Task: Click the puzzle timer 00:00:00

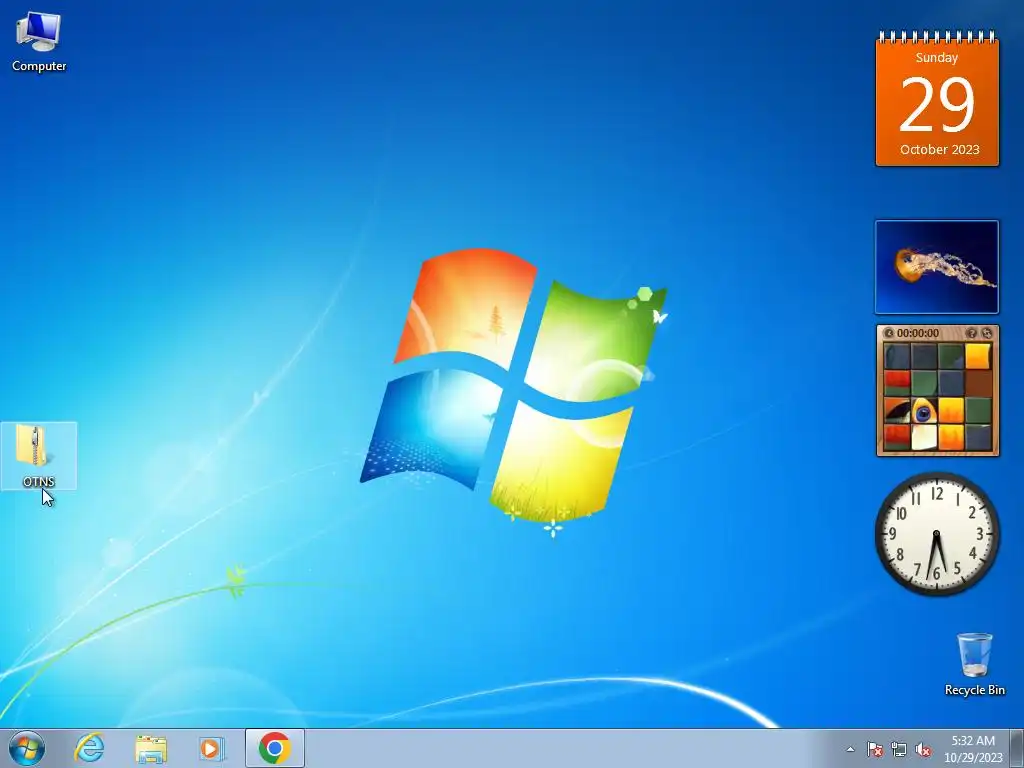Action: [x=918, y=333]
